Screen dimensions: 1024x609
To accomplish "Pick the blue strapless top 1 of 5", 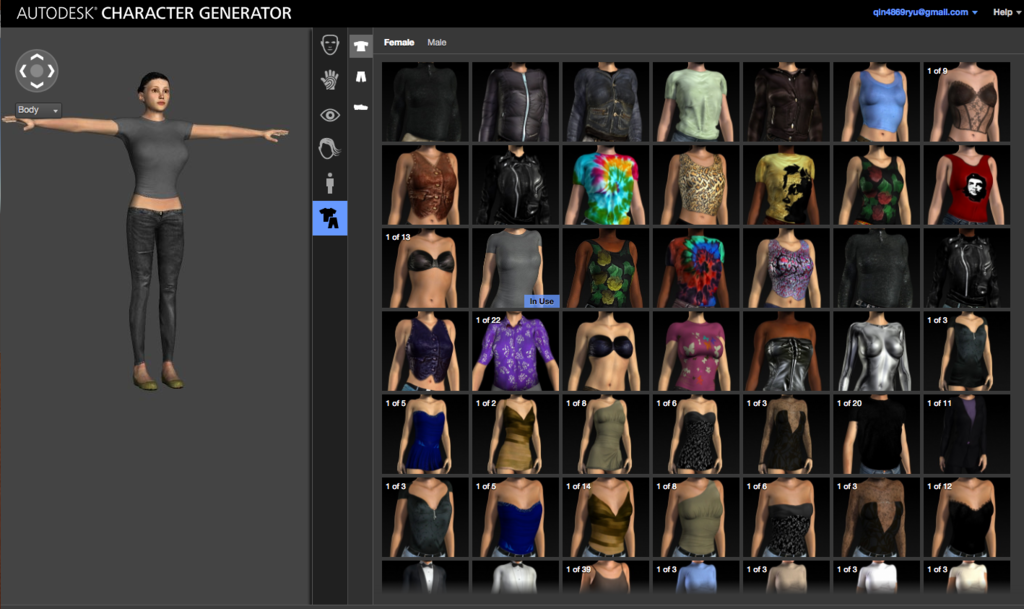I will coord(515,518).
